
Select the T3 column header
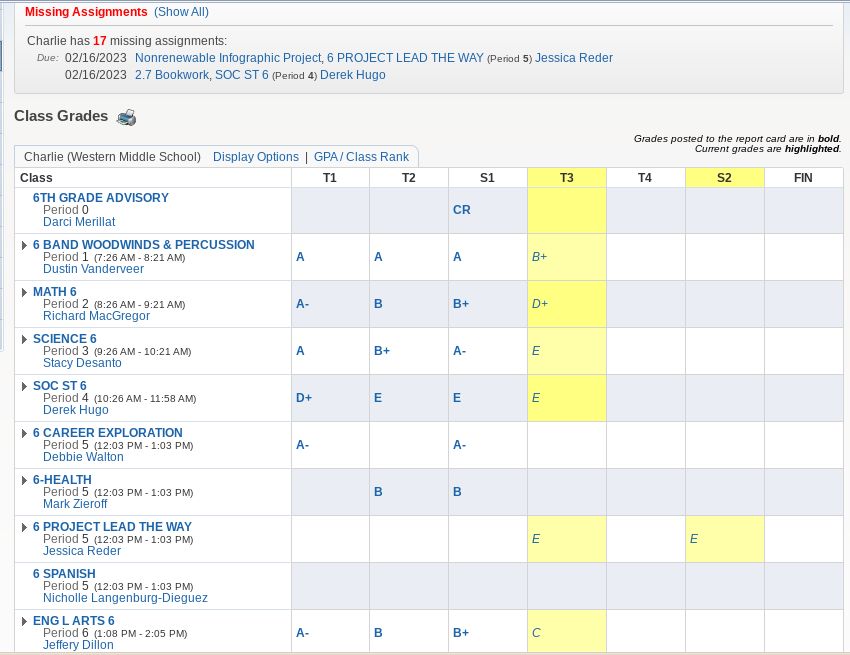click(x=566, y=178)
